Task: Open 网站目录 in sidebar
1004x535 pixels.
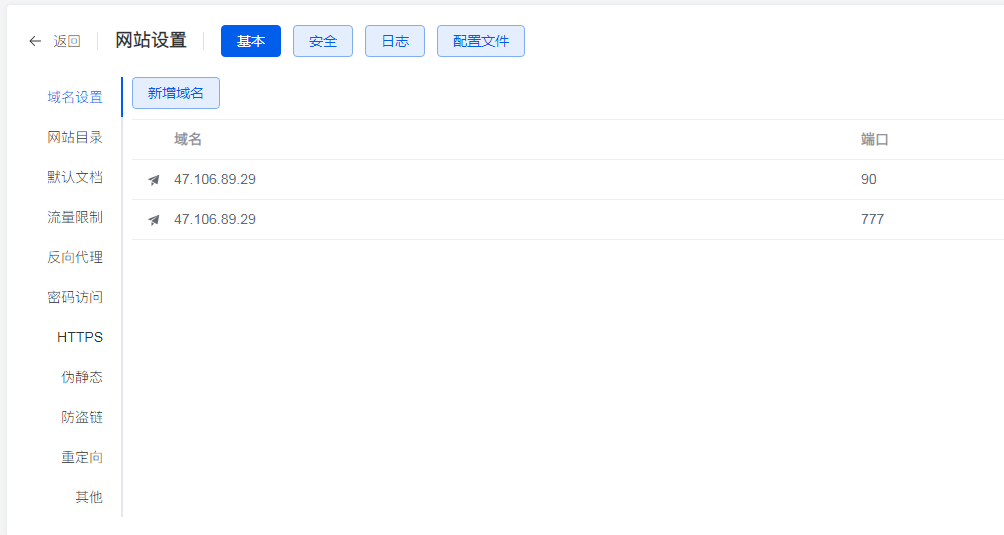Action: click(75, 137)
